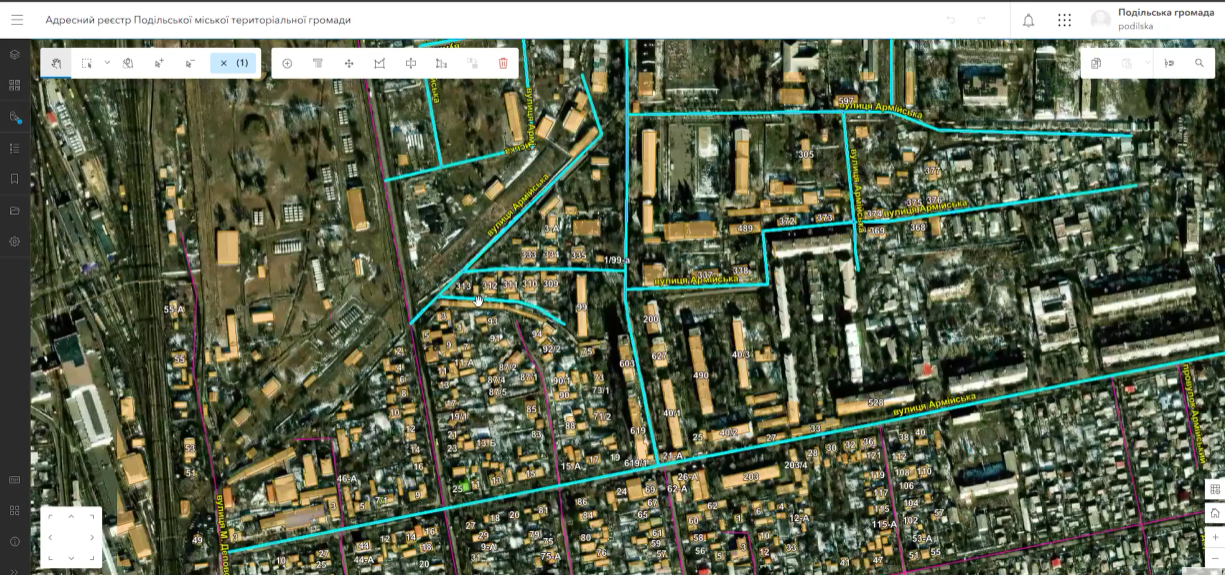Clear the (1) selected feature
1225x575 pixels.
coord(233,63)
